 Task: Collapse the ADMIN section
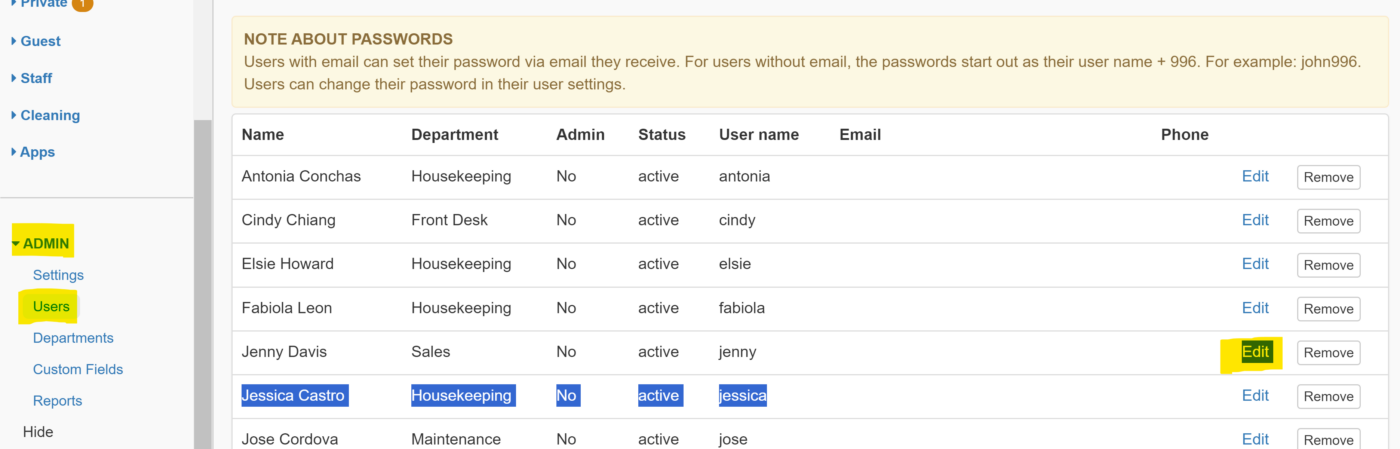pyautogui.click(x=41, y=243)
